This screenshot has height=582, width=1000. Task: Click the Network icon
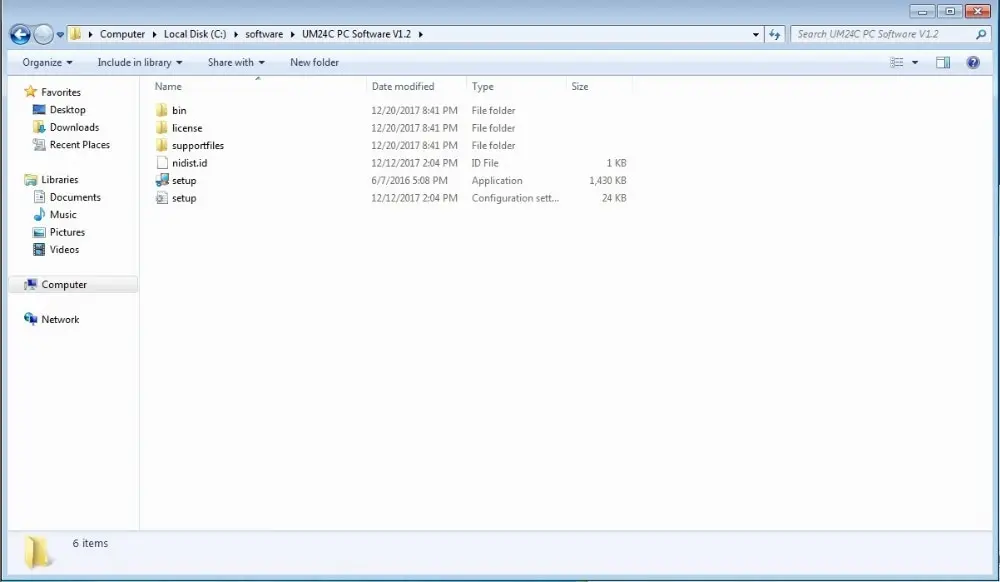pyautogui.click(x=30, y=319)
